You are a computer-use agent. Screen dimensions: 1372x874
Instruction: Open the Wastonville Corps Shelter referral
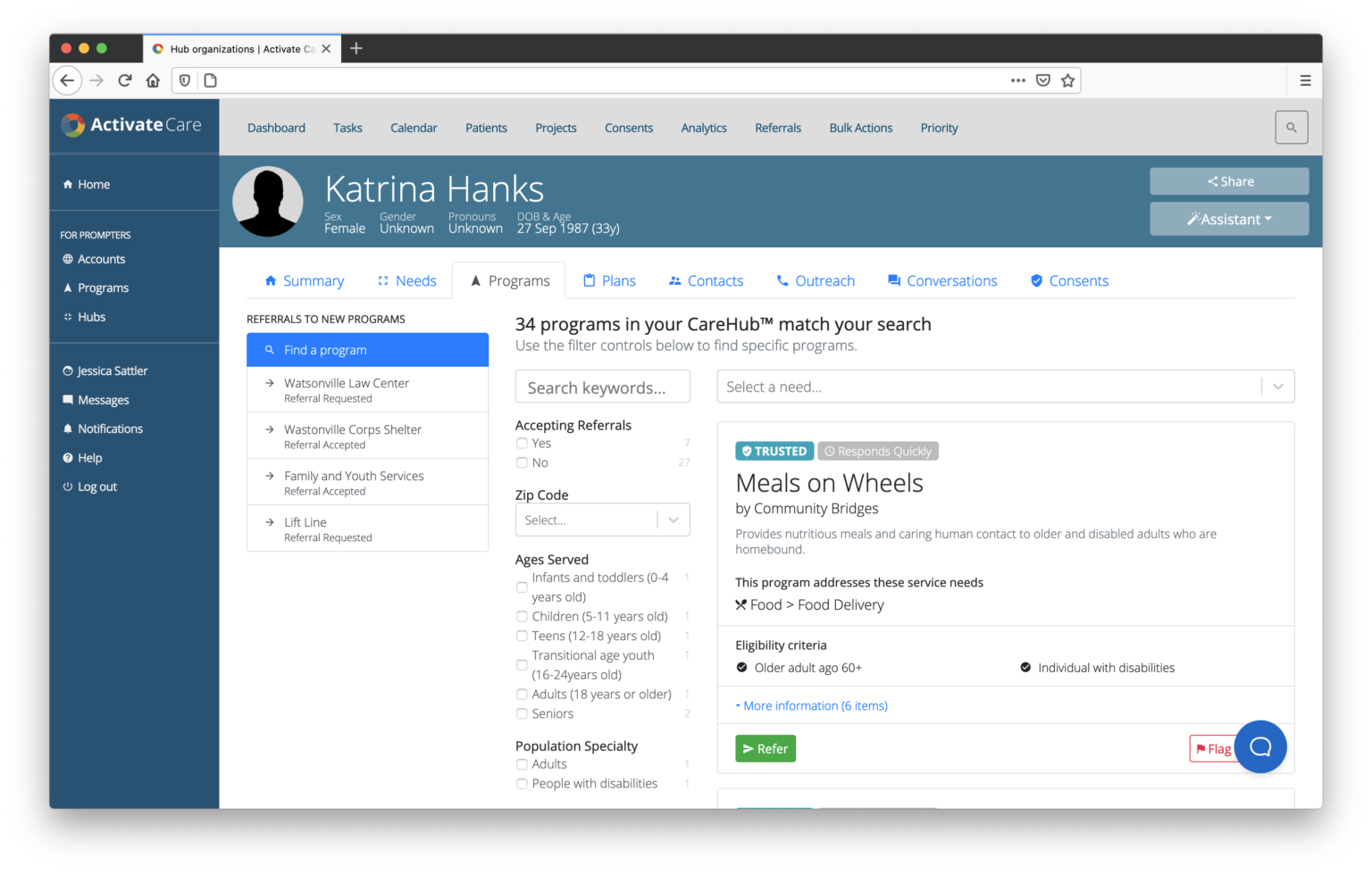pos(367,437)
